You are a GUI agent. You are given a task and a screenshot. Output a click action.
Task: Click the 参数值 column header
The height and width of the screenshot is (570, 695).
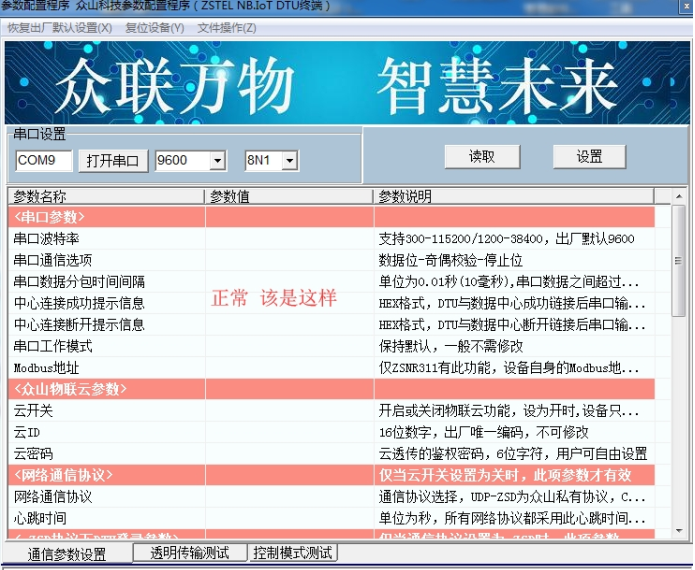(x=289, y=196)
